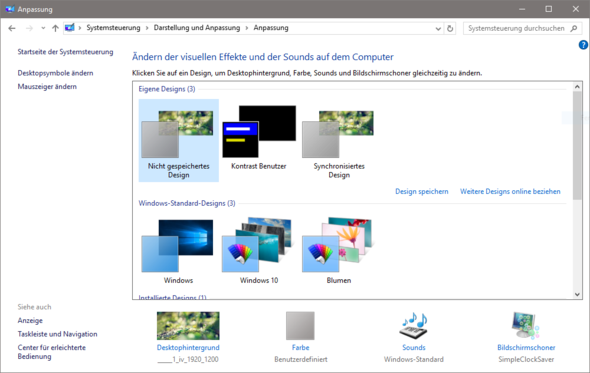Click Weitere Designs online beziehen link
590x373 pixels.
click(x=510, y=192)
